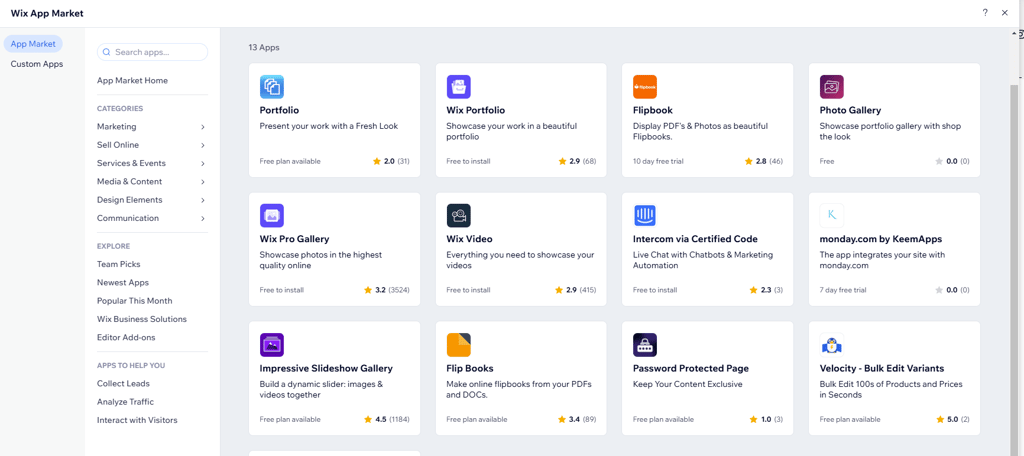Expand the Sell Online category chevron
Image resolution: width=1024 pixels, height=456 pixels.
pos(203,145)
